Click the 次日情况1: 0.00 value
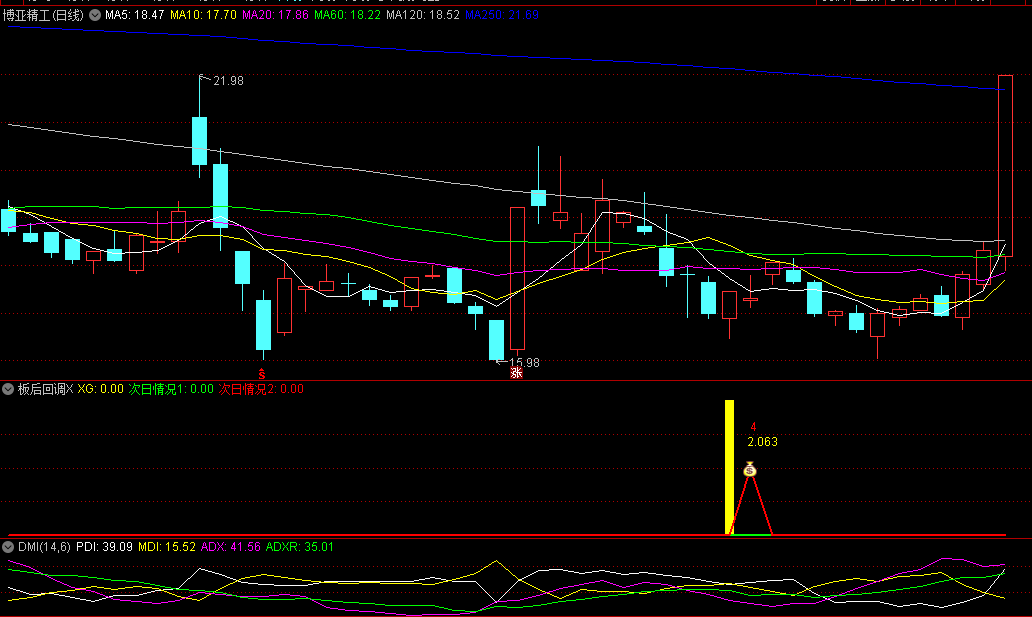This screenshot has width=1032, height=617. coord(171,389)
